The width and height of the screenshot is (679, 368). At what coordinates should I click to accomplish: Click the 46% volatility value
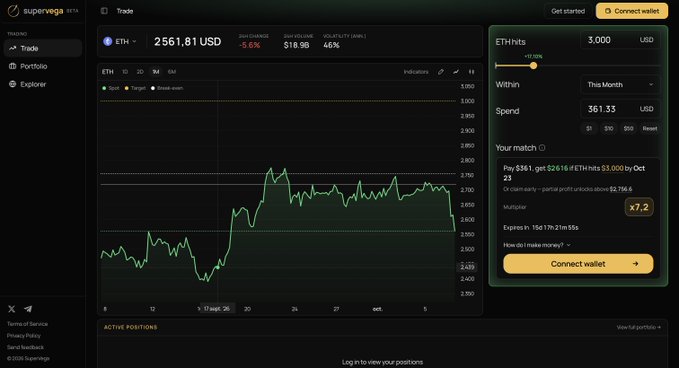click(331, 45)
